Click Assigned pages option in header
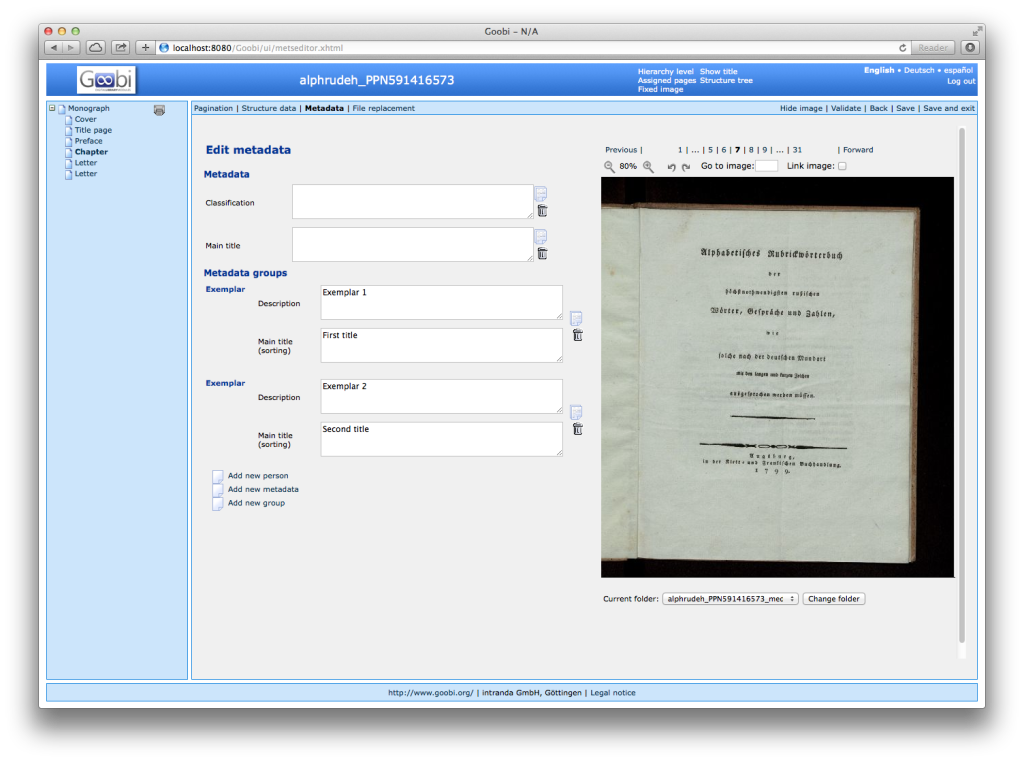1024x762 pixels. pyautogui.click(x=667, y=81)
